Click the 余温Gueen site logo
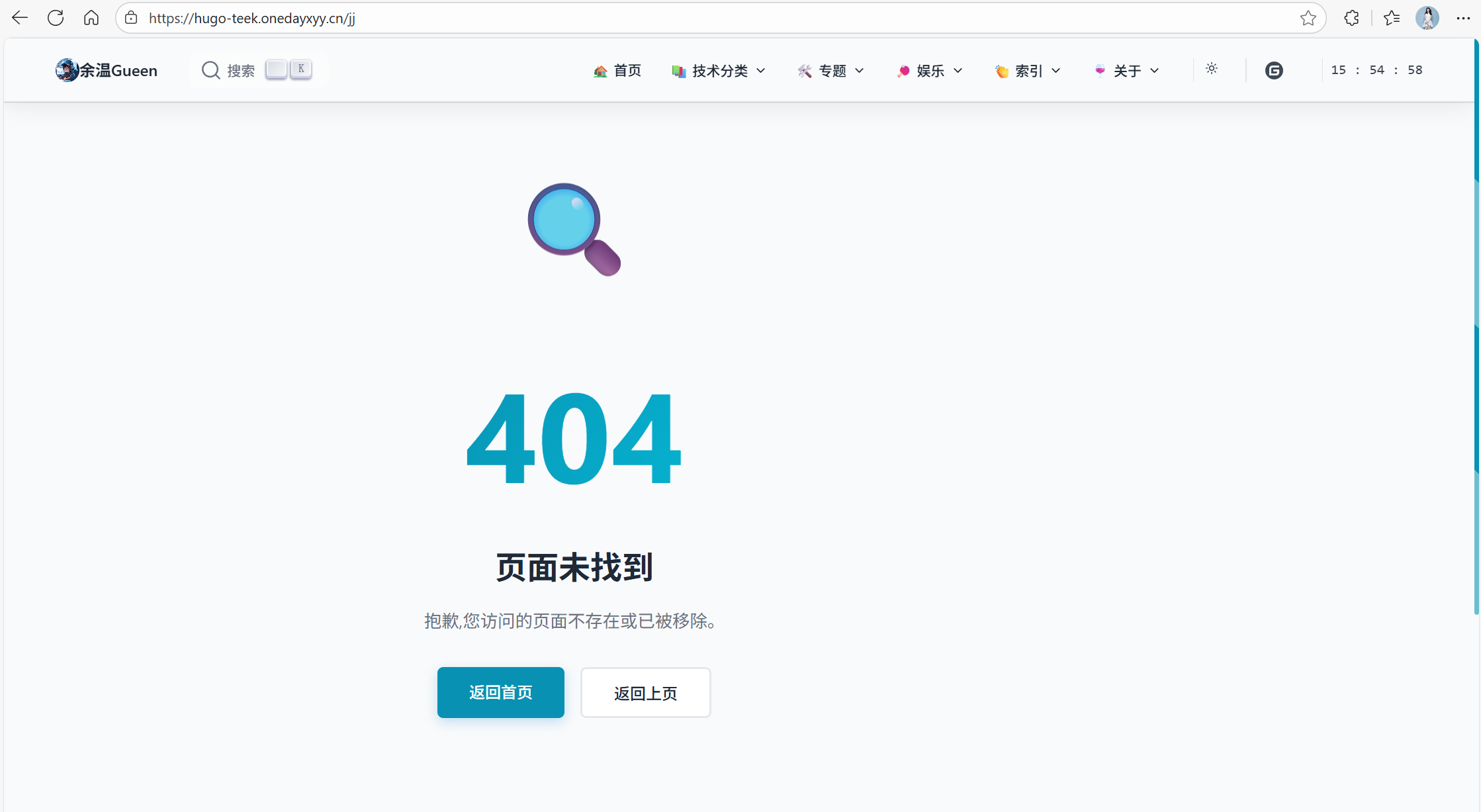The image size is (1481, 812). coord(107,70)
